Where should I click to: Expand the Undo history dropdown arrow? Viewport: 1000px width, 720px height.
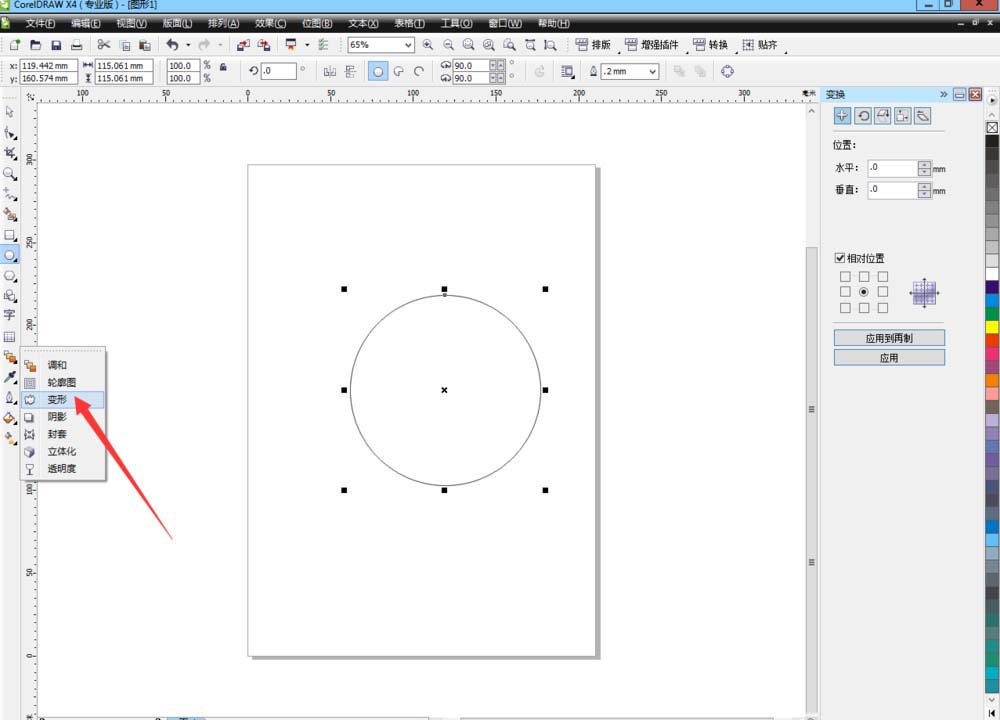pyautogui.click(x=188, y=45)
